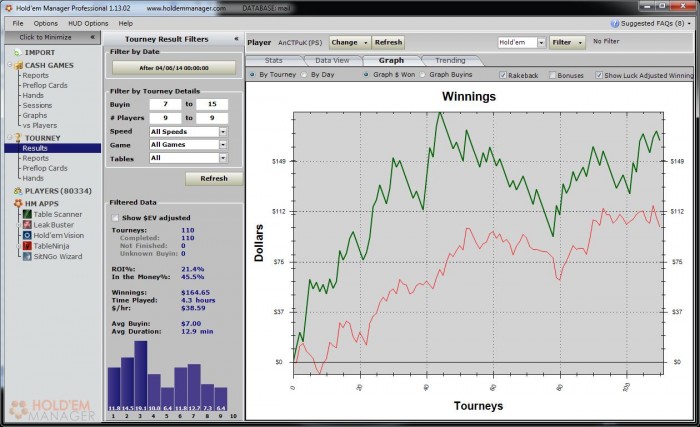
Task: Uncheck the Rakeback checkbox
Action: point(503,75)
